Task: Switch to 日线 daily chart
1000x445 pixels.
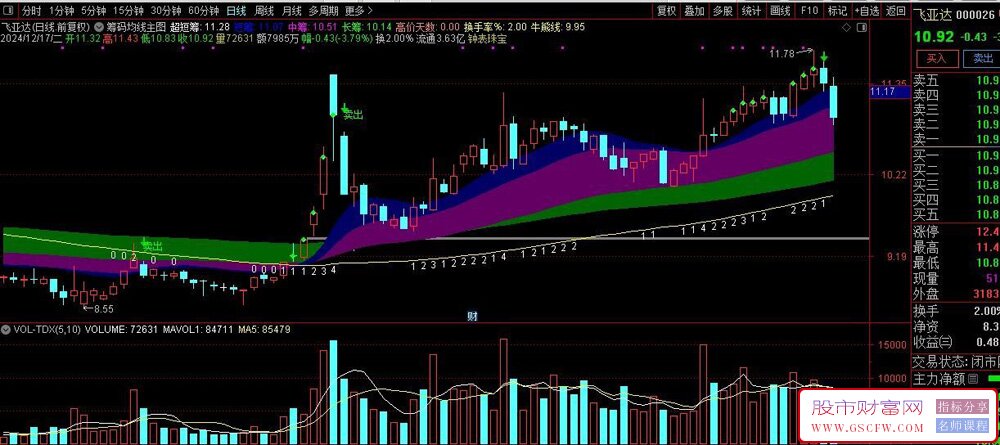Action: point(237,11)
